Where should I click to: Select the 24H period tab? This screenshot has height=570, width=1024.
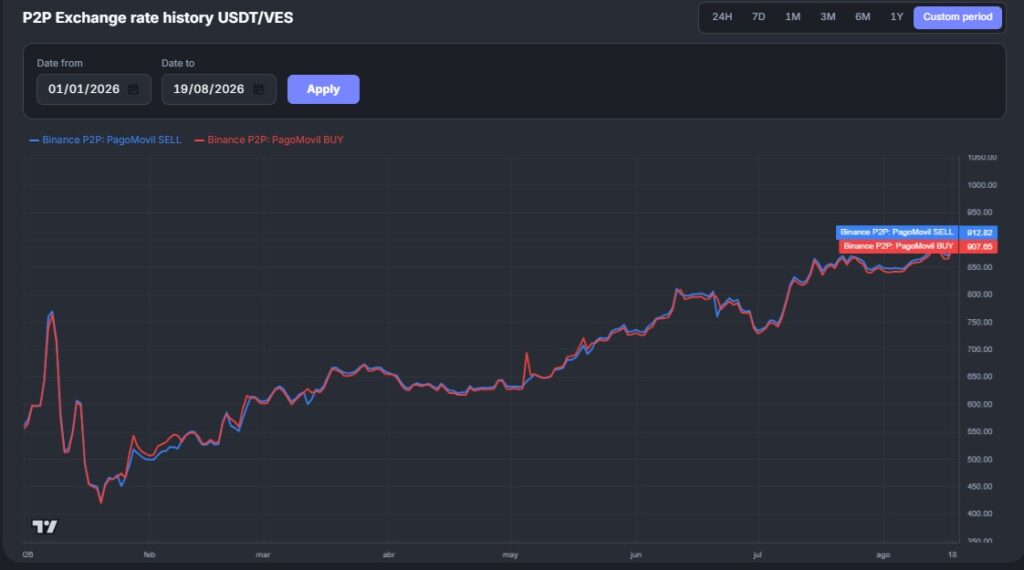722,17
